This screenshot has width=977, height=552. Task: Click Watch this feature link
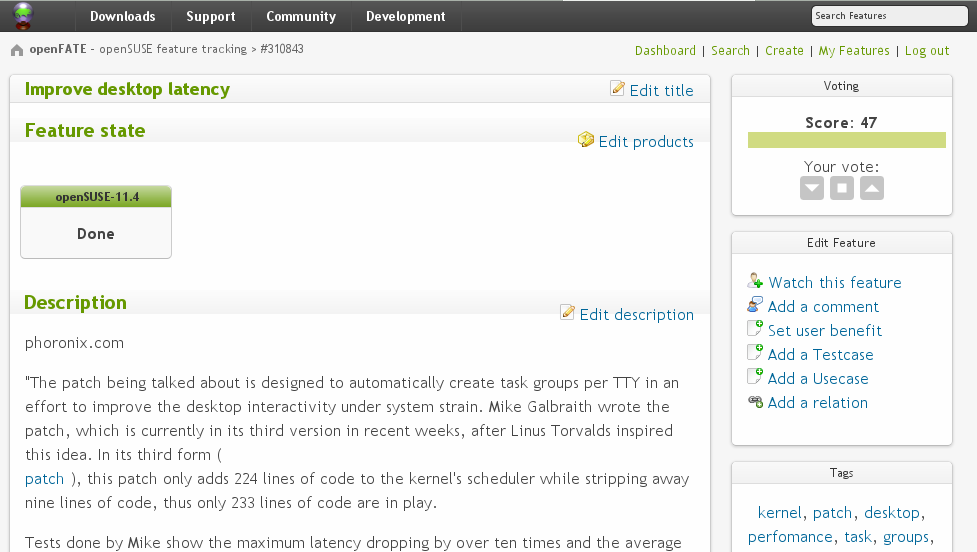(x=834, y=282)
